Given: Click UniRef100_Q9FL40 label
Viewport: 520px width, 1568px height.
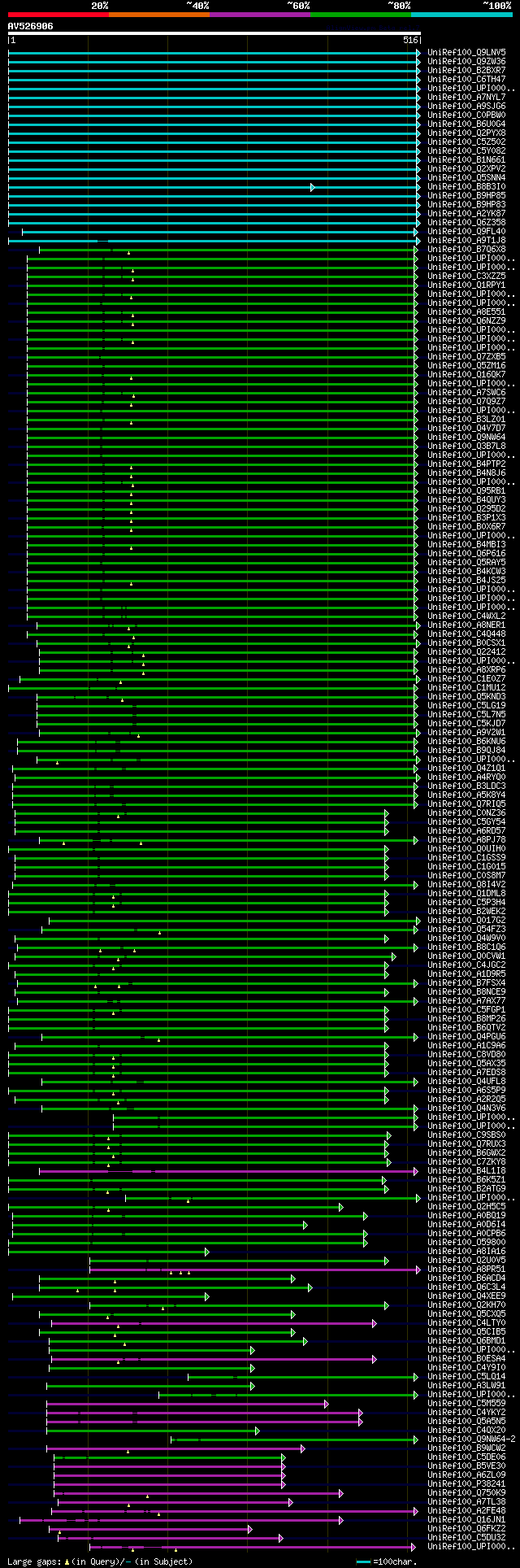Looking at the screenshot, I should point(466,231).
